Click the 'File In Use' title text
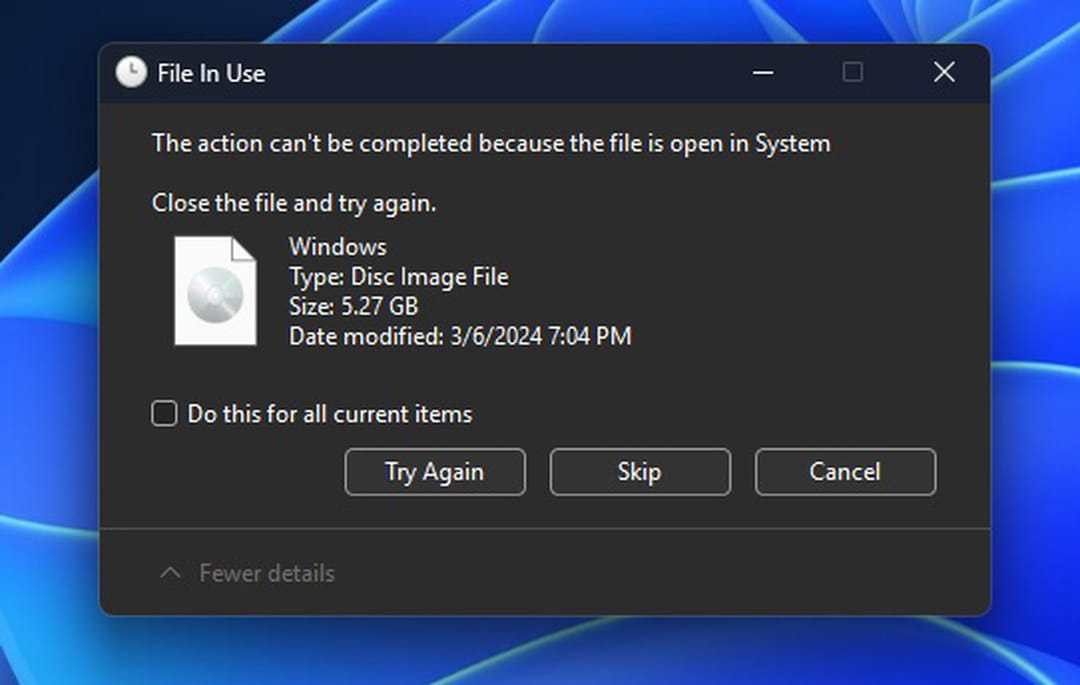 (x=211, y=73)
